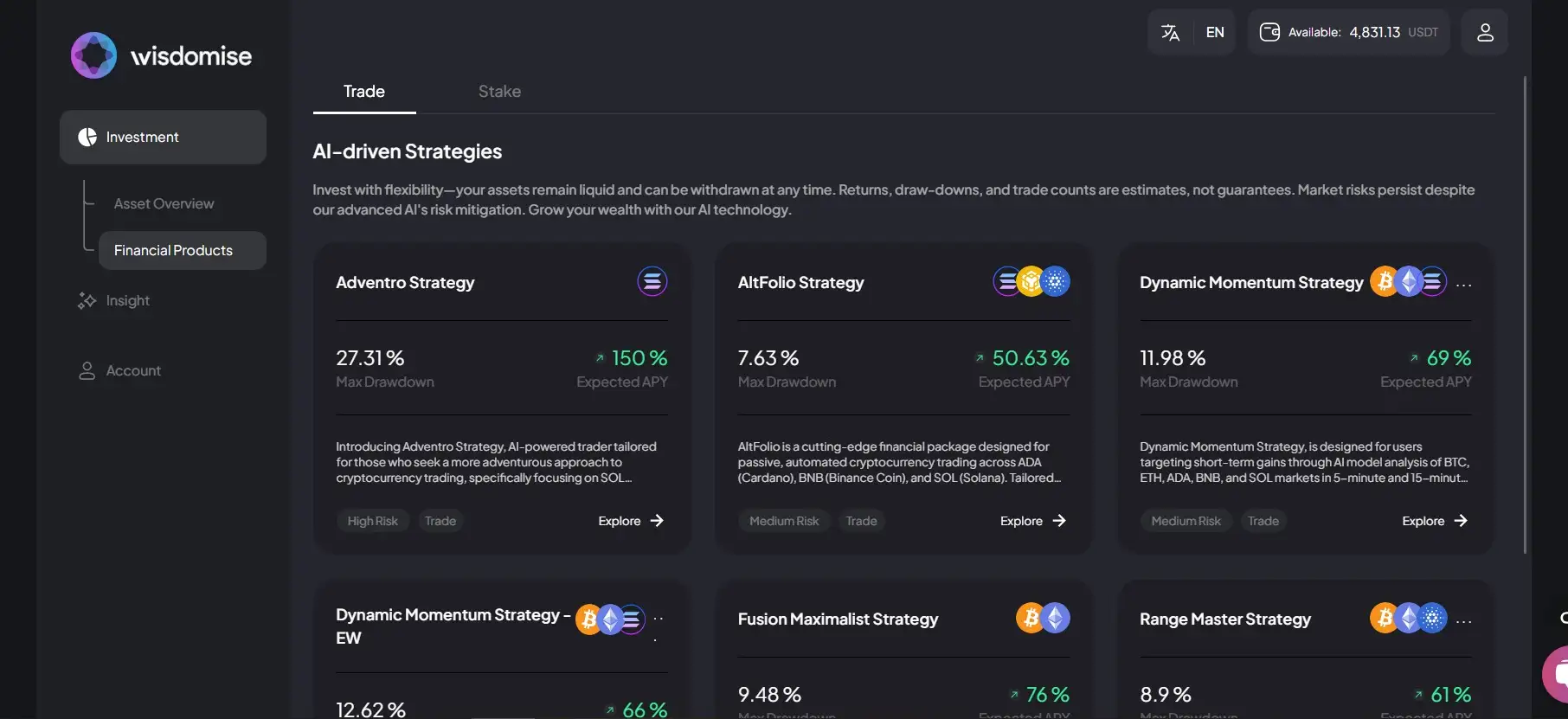Screen dimensions: 1568x719
Task: Click the Solana coin icon on Adventro Strategy
Action: (x=652, y=282)
